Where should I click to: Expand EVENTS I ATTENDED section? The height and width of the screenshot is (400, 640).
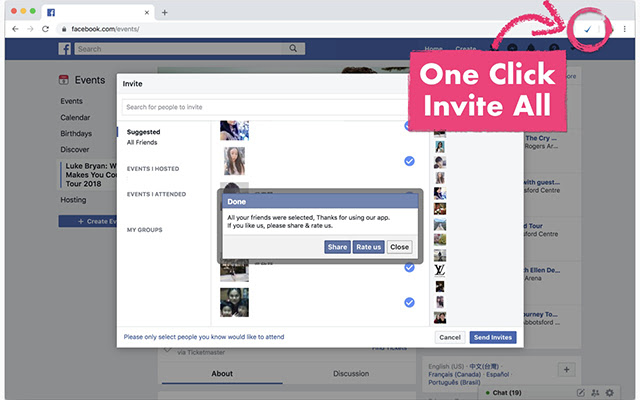tap(156, 194)
